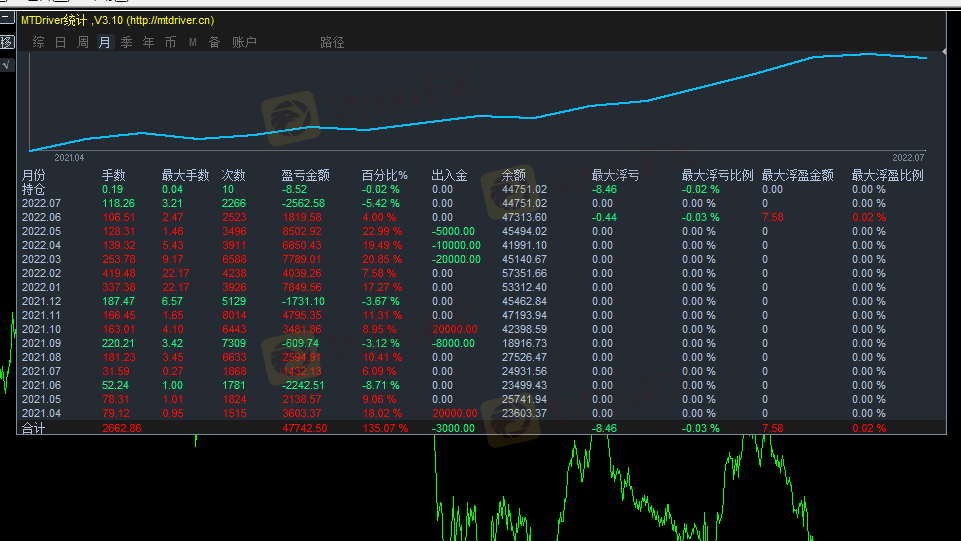The height and width of the screenshot is (541, 961).
Task: Open the 账户 account tab
Action: coord(244,42)
